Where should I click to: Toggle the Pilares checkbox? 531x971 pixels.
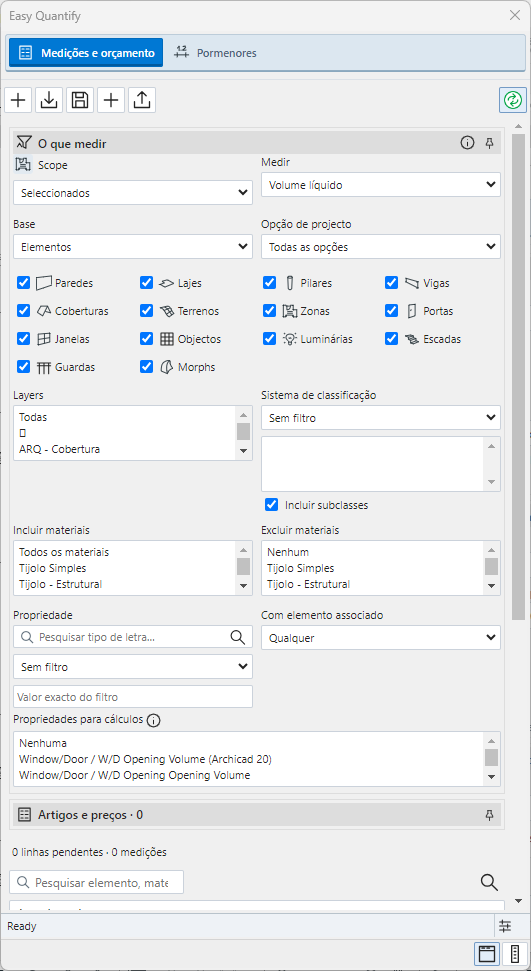(x=269, y=283)
